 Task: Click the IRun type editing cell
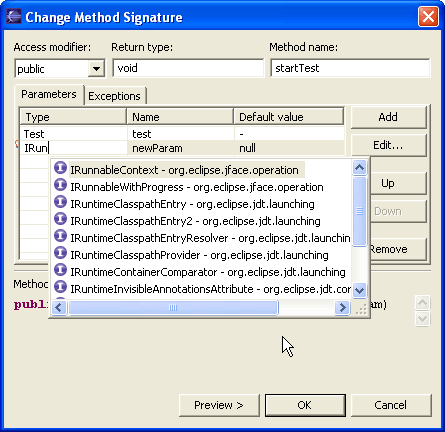coord(74,148)
